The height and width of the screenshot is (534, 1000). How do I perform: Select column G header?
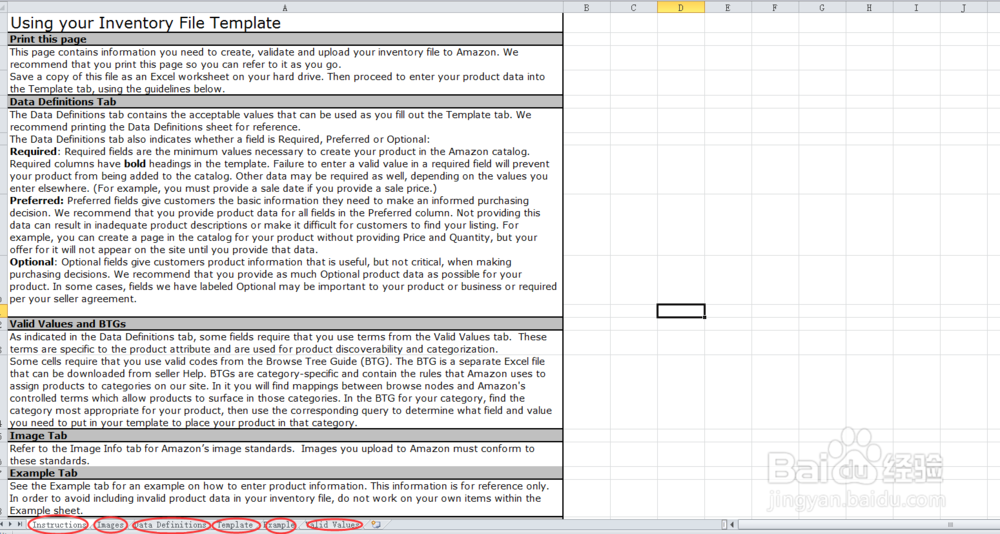pos(822,7)
